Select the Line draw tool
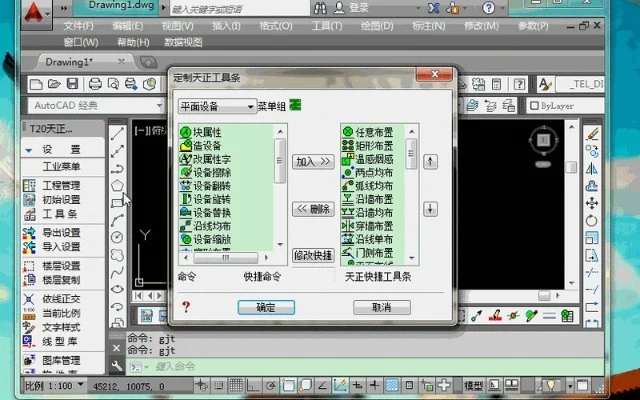The image size is (640, 400). pos(118,134)
